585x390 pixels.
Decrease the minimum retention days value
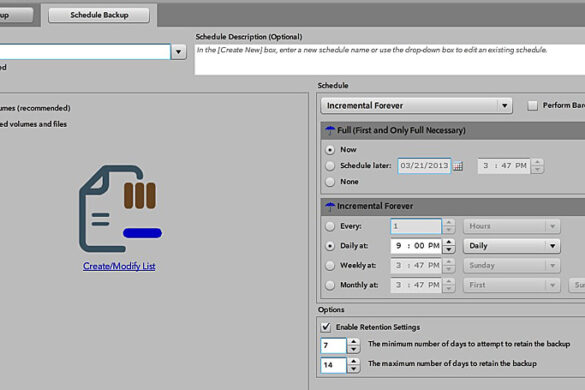(354, 349)
